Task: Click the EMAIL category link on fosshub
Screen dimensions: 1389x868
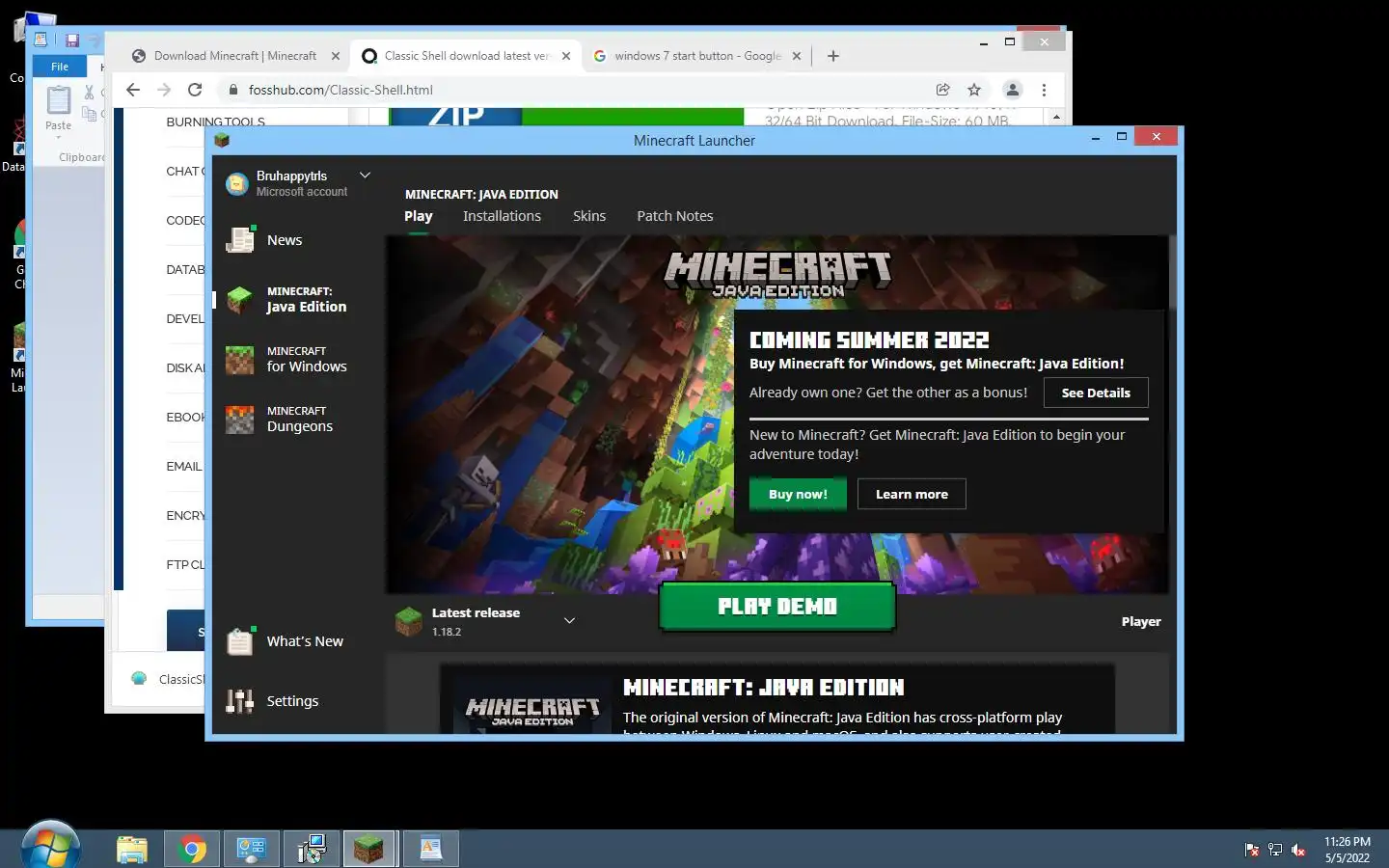Action: [x=184, y=466]
